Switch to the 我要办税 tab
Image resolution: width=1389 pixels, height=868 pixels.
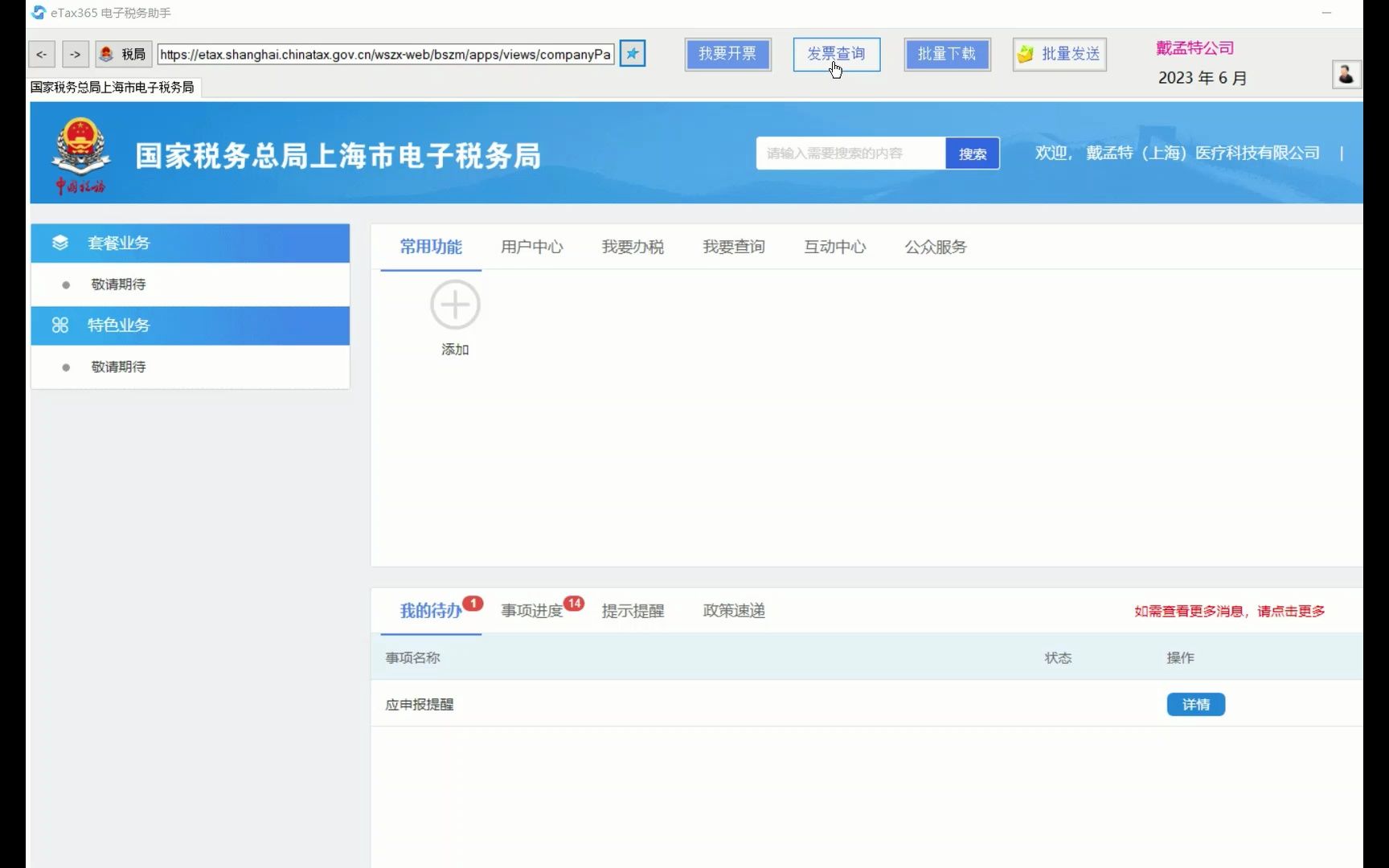tap(633, 247)
